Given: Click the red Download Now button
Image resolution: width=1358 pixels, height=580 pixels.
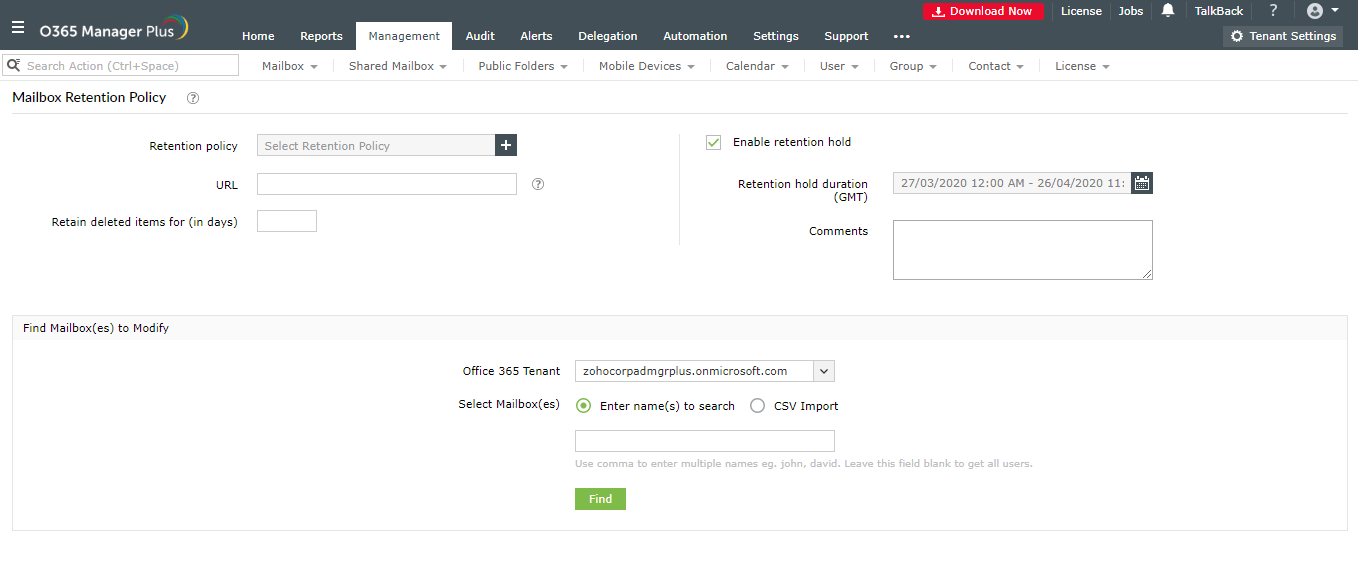Looking at the screenshot, I should (x=983, y=11).
